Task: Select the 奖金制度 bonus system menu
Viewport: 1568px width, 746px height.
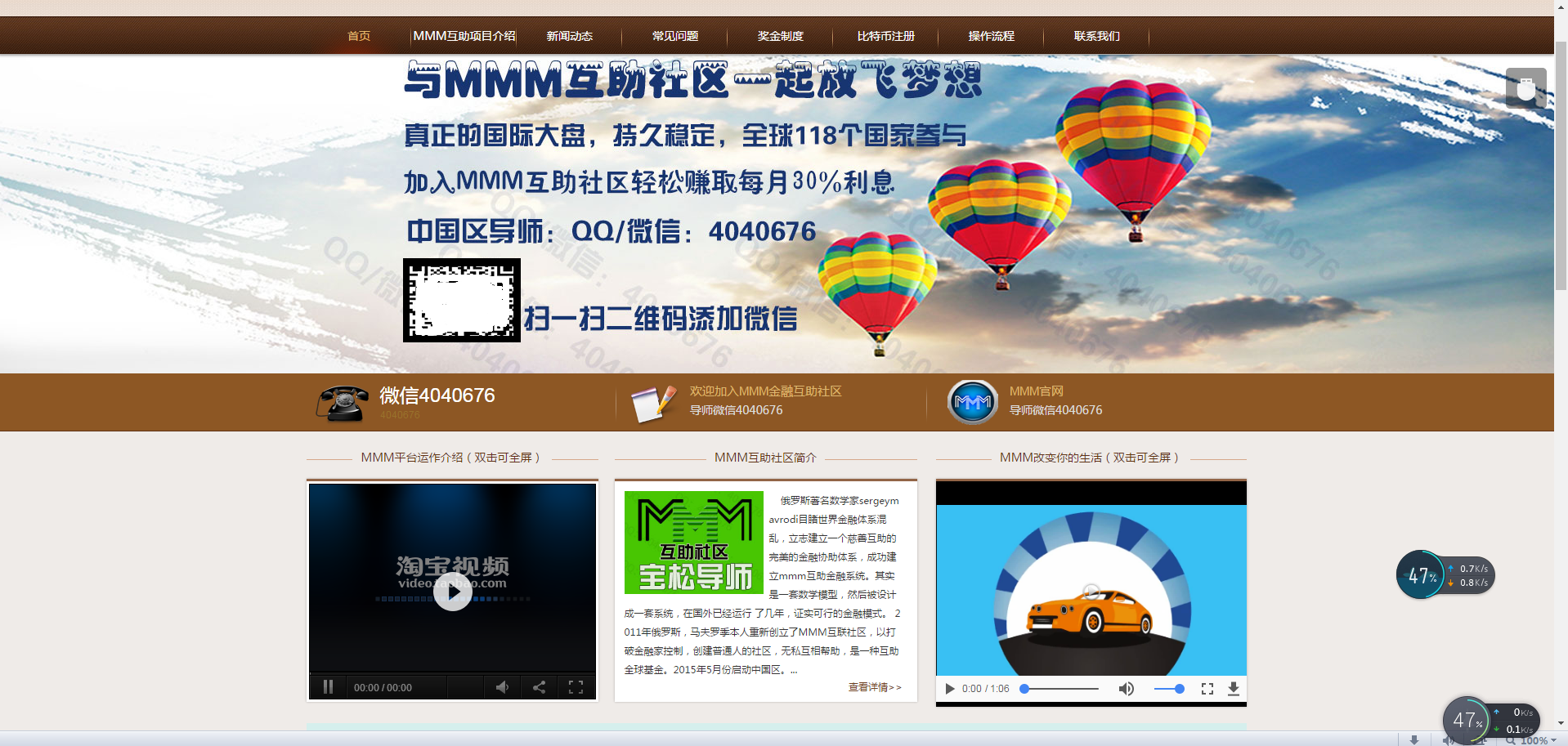Action: pos(780,36)
